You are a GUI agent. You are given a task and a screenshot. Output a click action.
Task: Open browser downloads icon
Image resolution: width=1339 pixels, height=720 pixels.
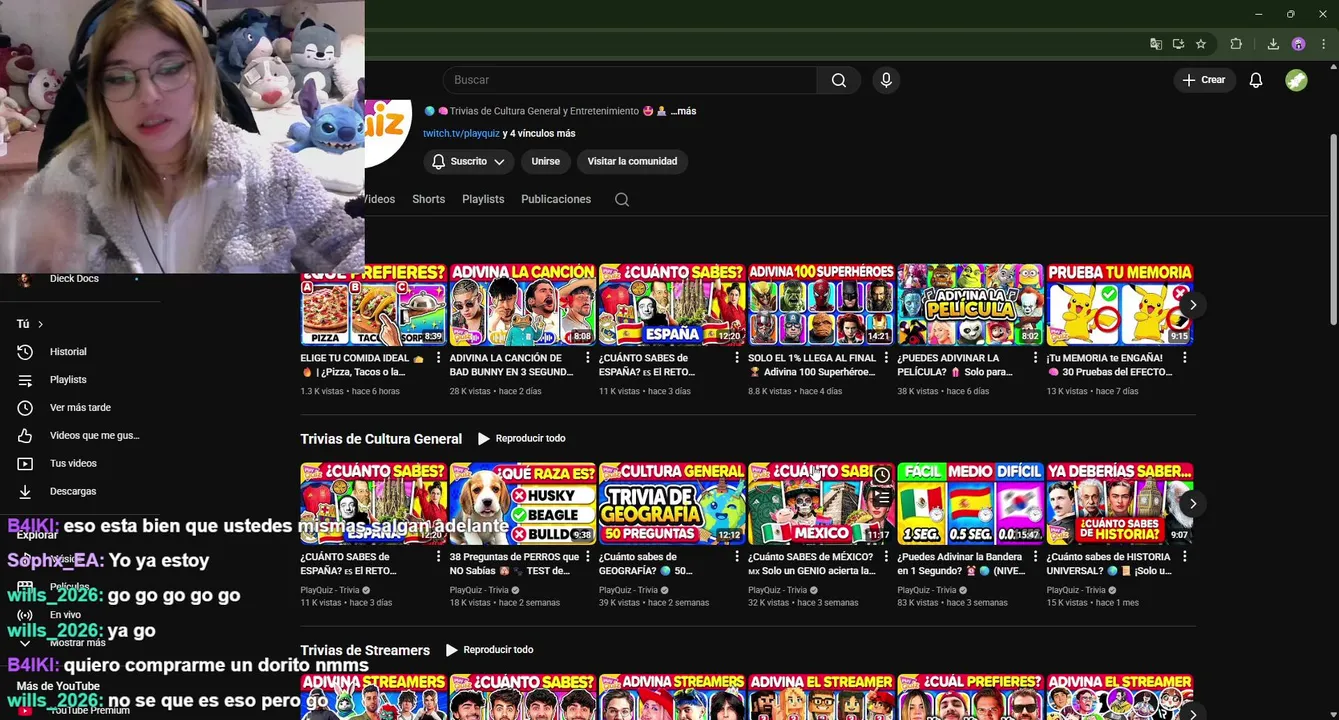[1273, 44]
